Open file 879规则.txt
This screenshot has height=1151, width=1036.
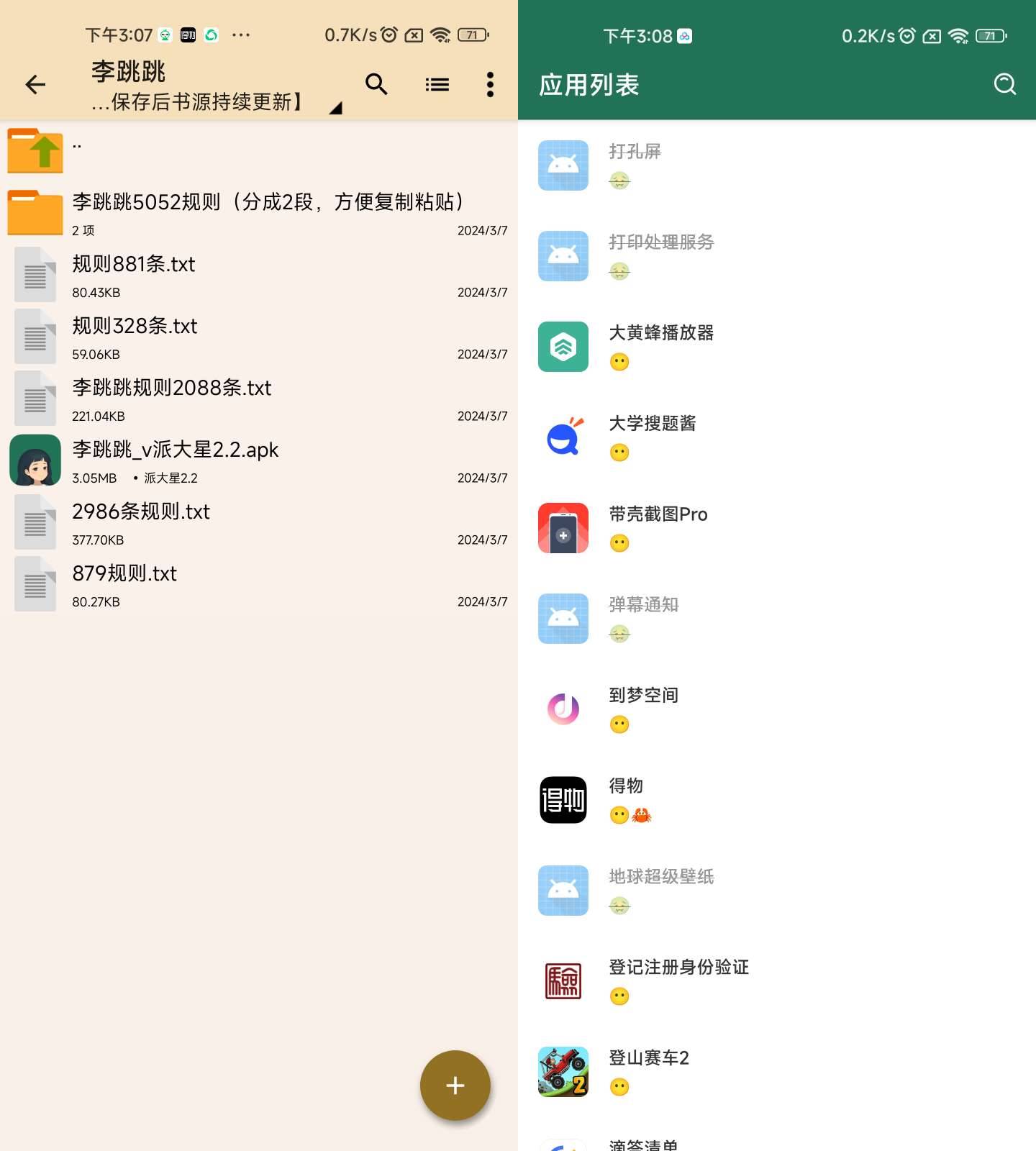[124, 573]
